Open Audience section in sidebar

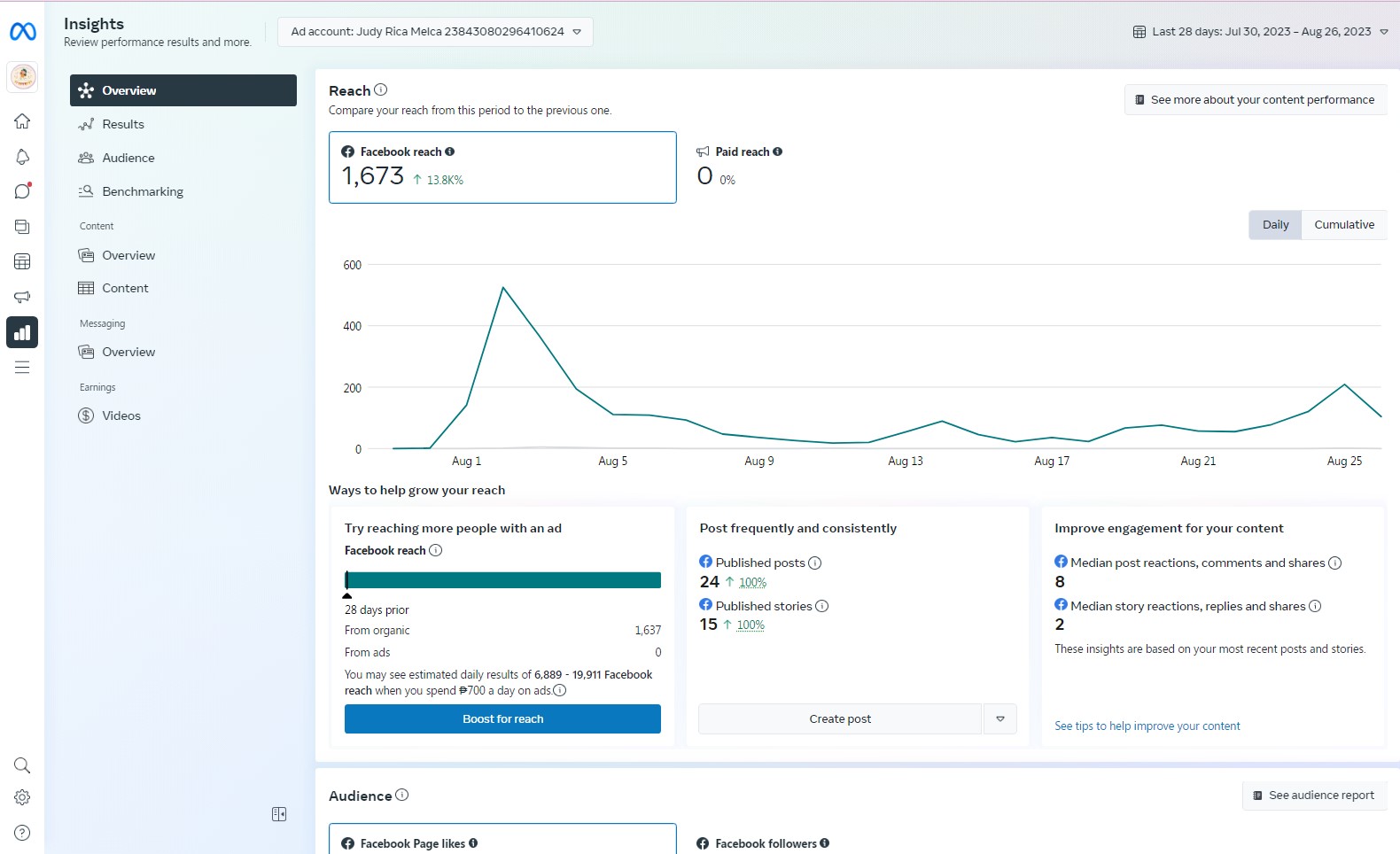pos(183,158)
